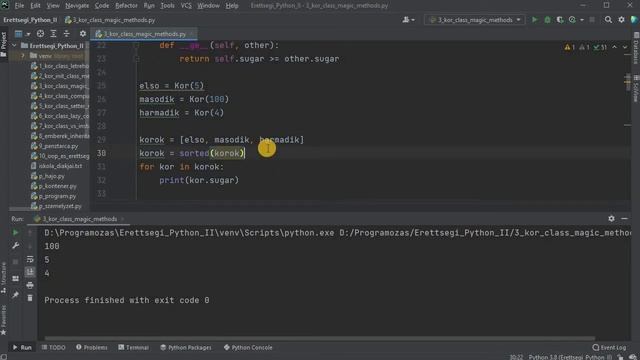The height and width of the screenshot is (360, 640).
Task: Open the run configuration selector dropdown
Action: [474, 20]
